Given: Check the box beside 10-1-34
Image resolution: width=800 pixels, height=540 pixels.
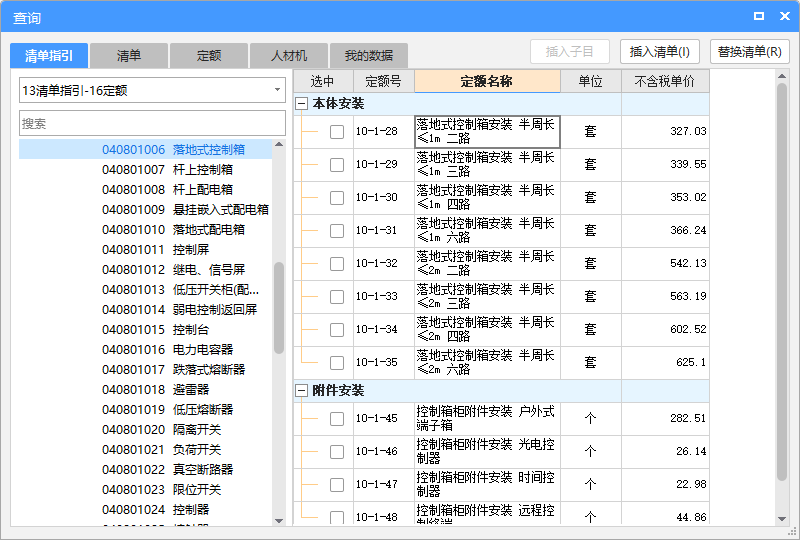Looking at the screenshot, I should pos(337,330).
